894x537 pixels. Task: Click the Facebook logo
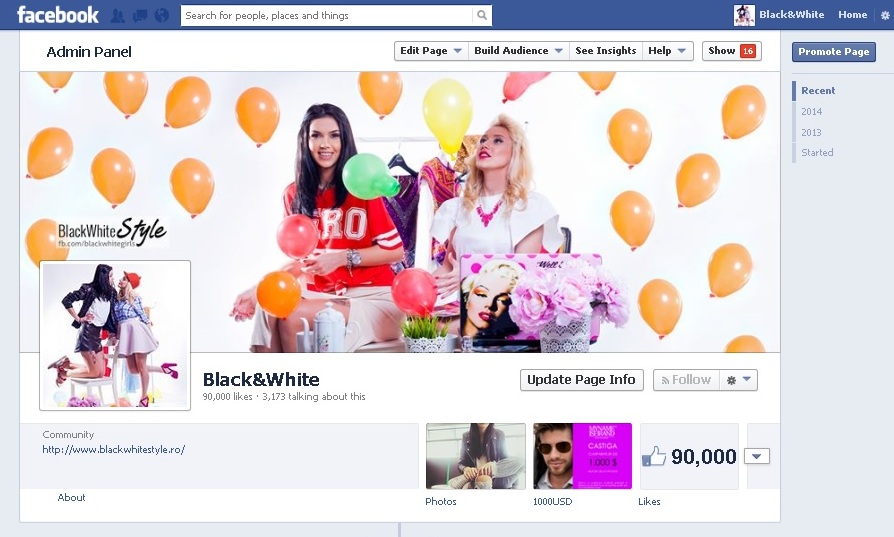point(58,15)
